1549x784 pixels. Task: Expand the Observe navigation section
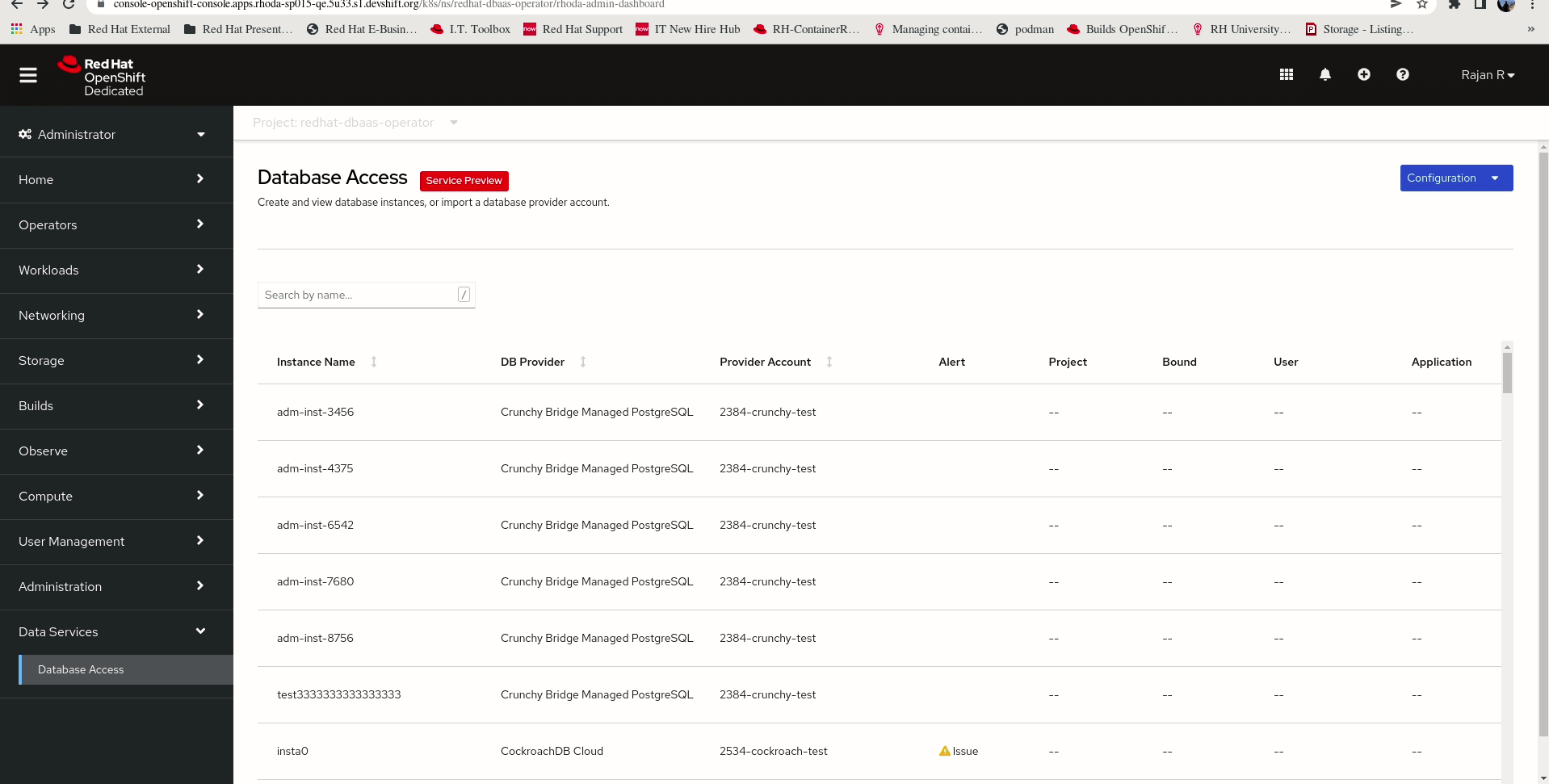click(x=116, y=451)
